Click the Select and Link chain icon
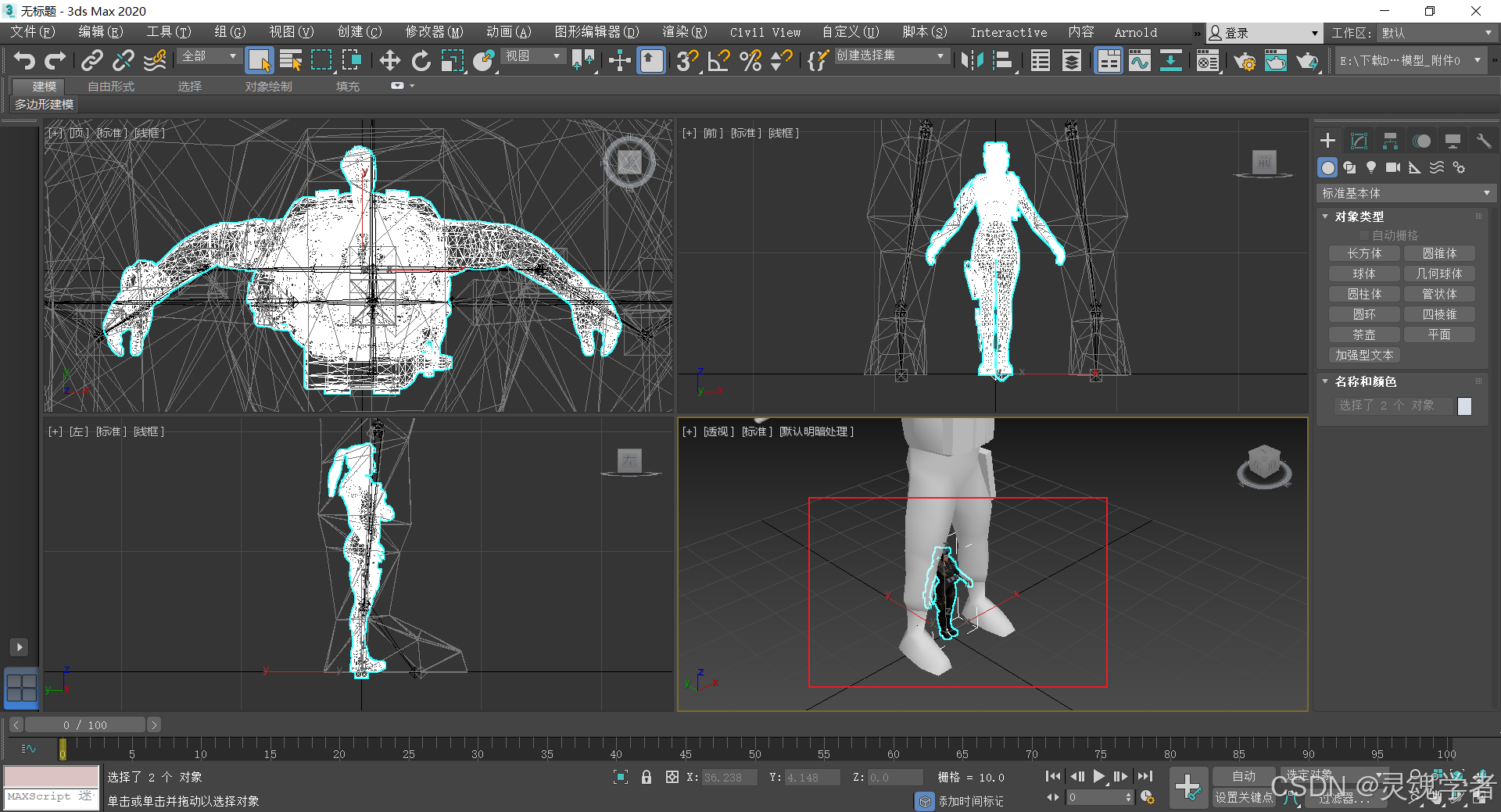The height and width of the screenshot is (812, 1501). click(92, 60)
